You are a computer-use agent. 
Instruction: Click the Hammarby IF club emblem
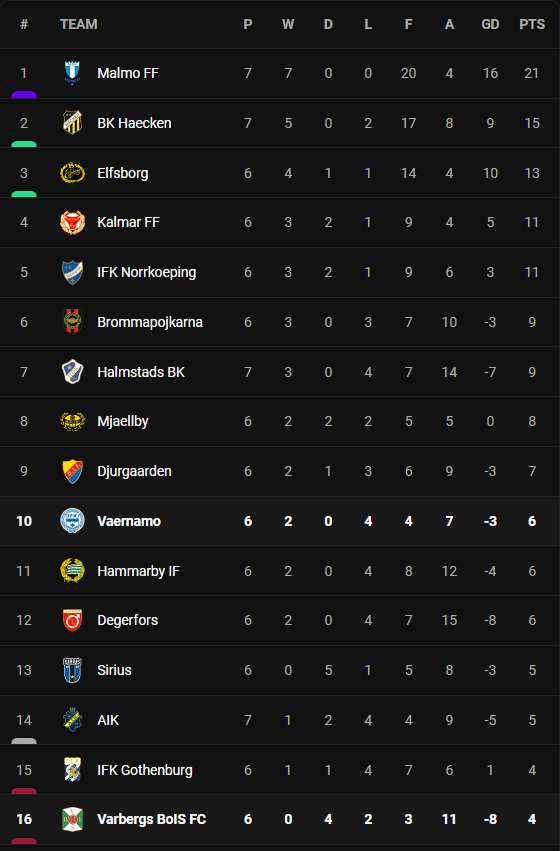coord(72,571)
